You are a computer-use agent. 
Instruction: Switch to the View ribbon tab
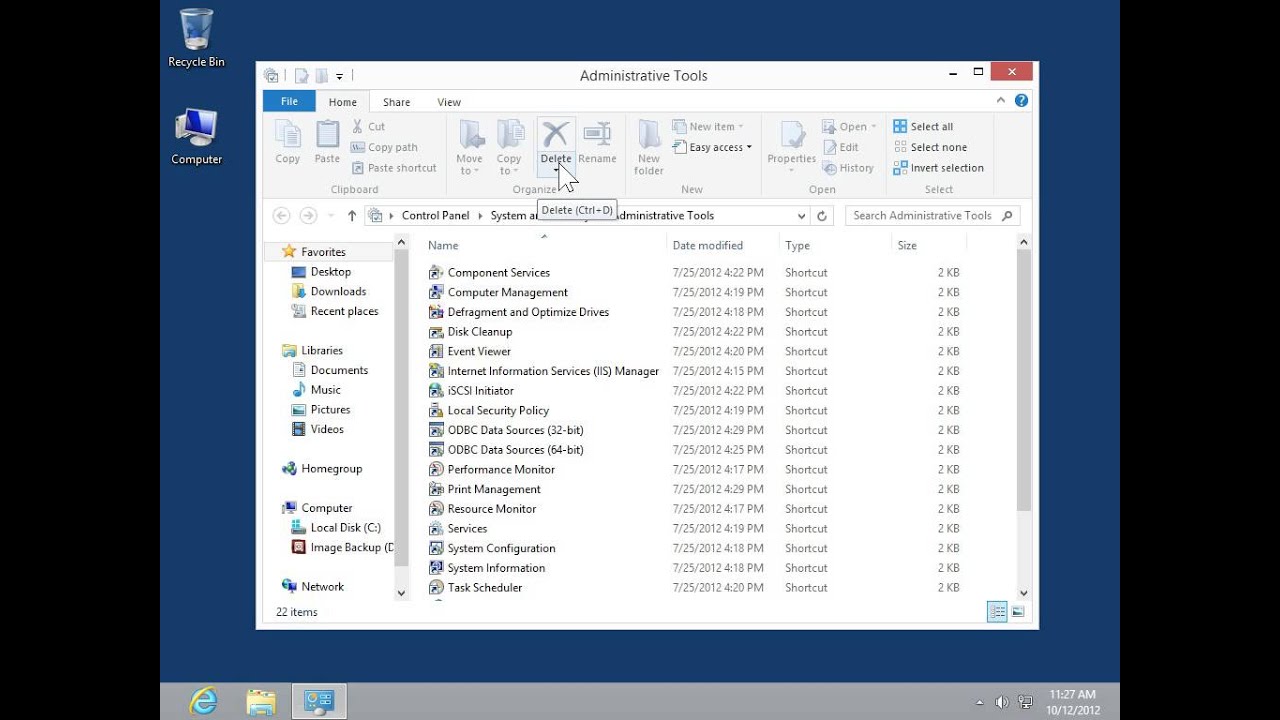pyautogui.click(x=449, y=102)
